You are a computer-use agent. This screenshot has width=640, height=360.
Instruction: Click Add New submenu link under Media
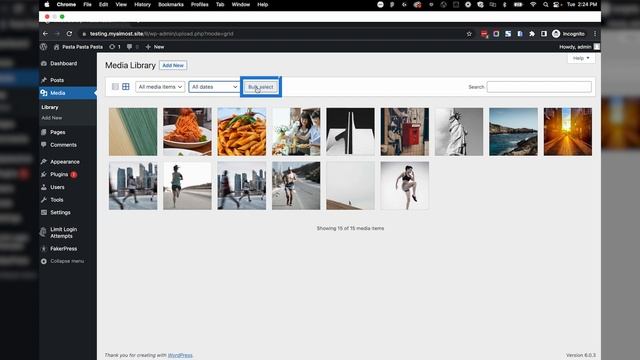pyautogui.click(x=52, y=118)
